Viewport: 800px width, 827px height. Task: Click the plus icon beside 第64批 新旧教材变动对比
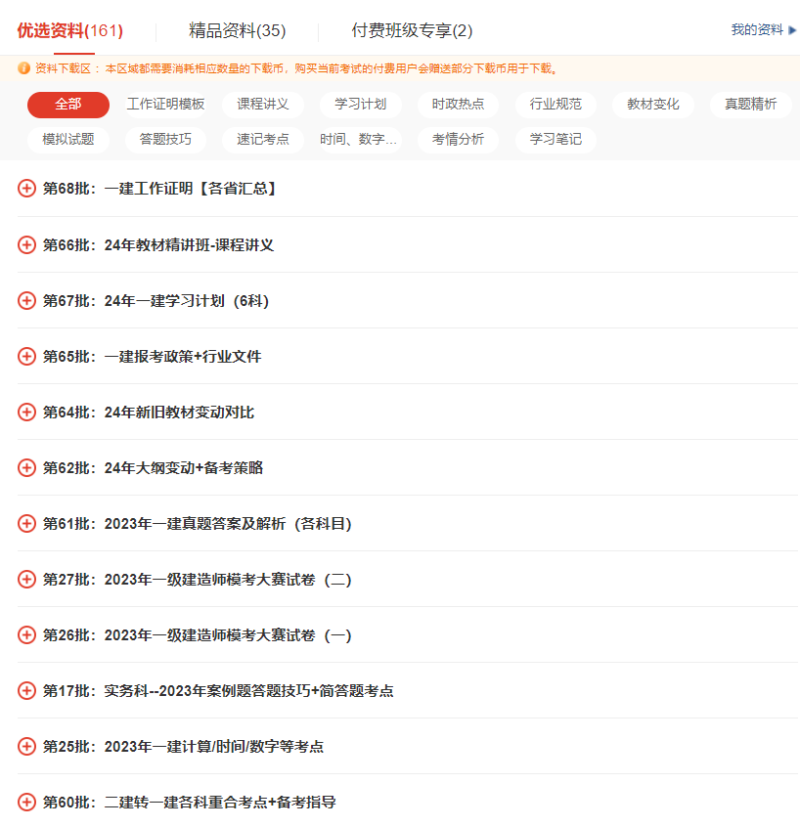click(x=26, y=411)
